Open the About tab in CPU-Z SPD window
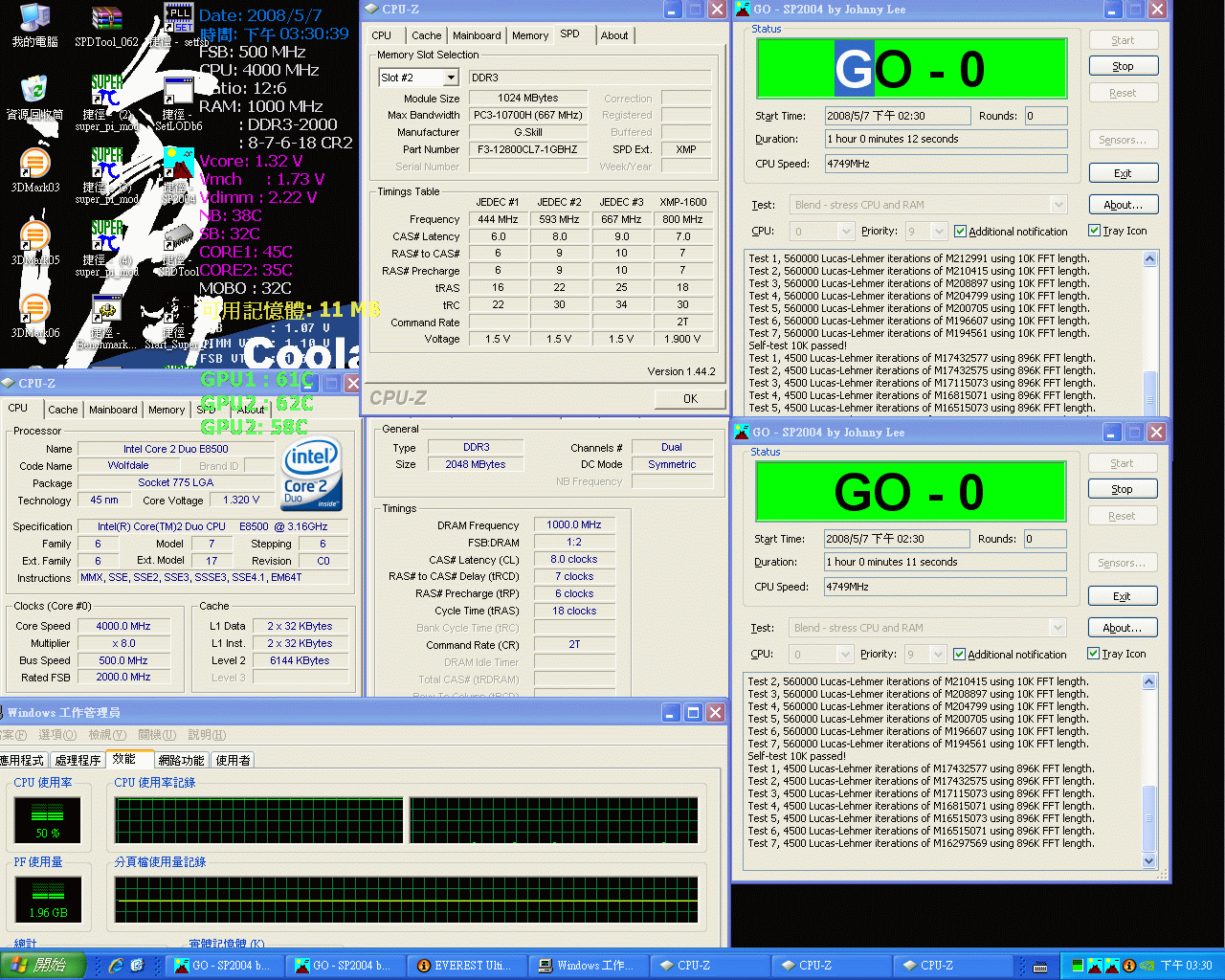 [614, 35]
